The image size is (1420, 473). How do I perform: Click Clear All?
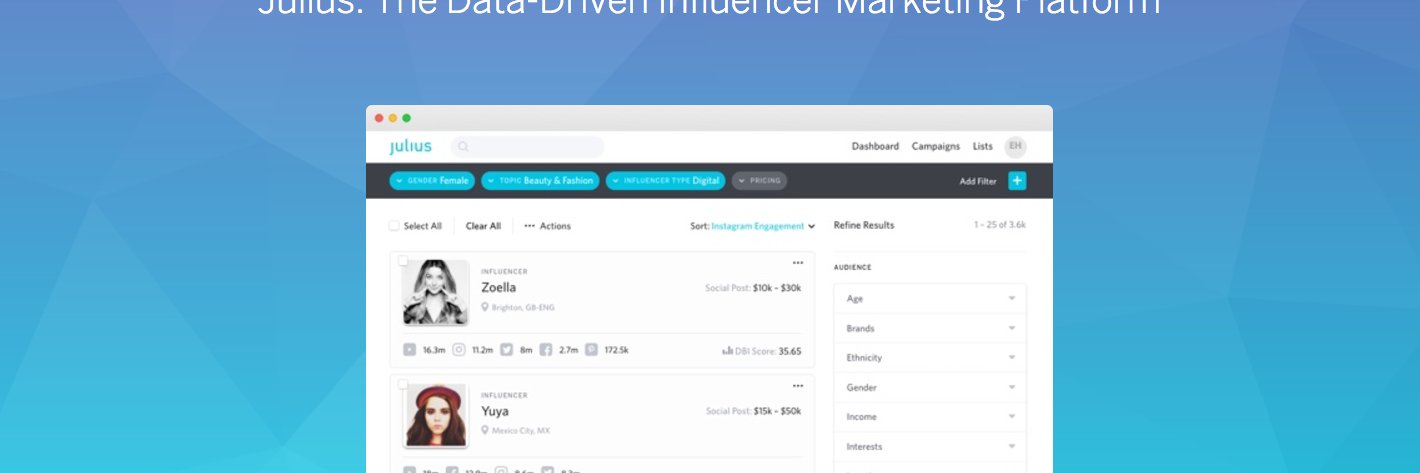click(483, 226)
